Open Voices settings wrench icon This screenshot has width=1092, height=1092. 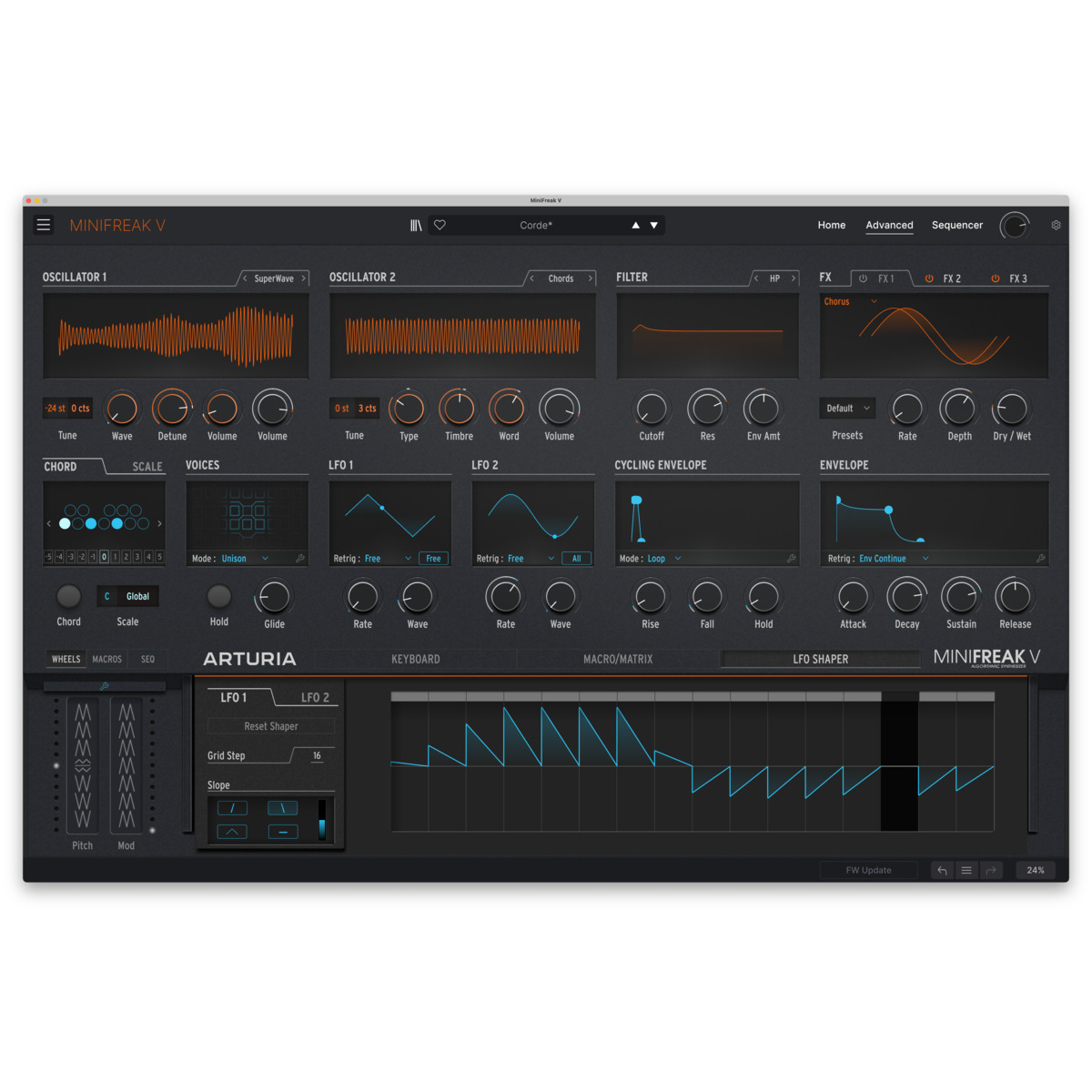tap(300, 559)
